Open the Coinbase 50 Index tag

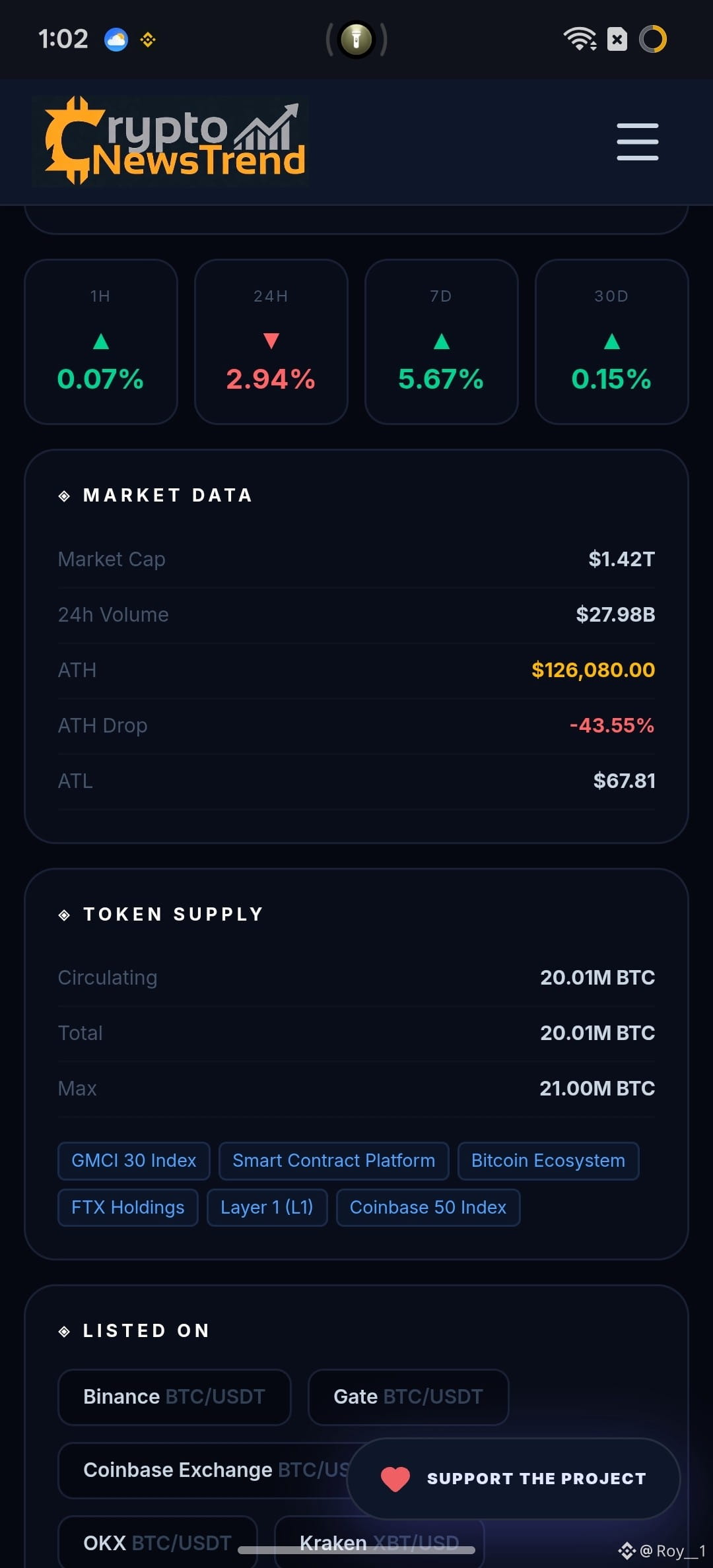[x=428, y=1208]
